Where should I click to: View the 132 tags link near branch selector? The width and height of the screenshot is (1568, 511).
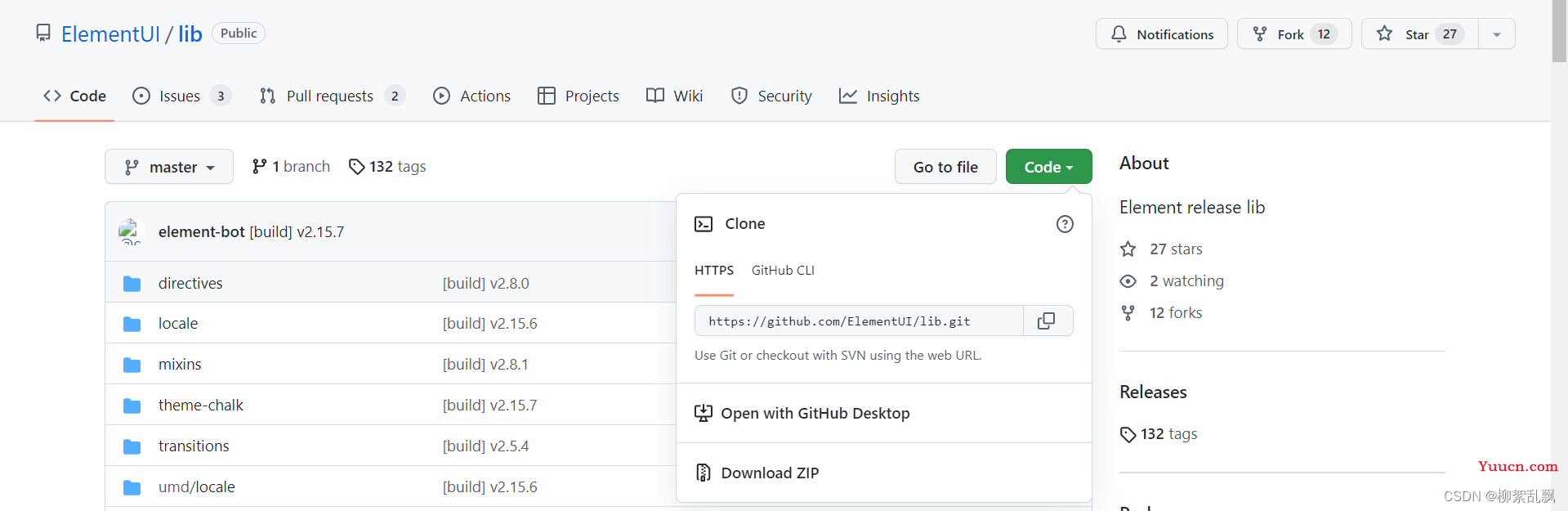[387, 166]
